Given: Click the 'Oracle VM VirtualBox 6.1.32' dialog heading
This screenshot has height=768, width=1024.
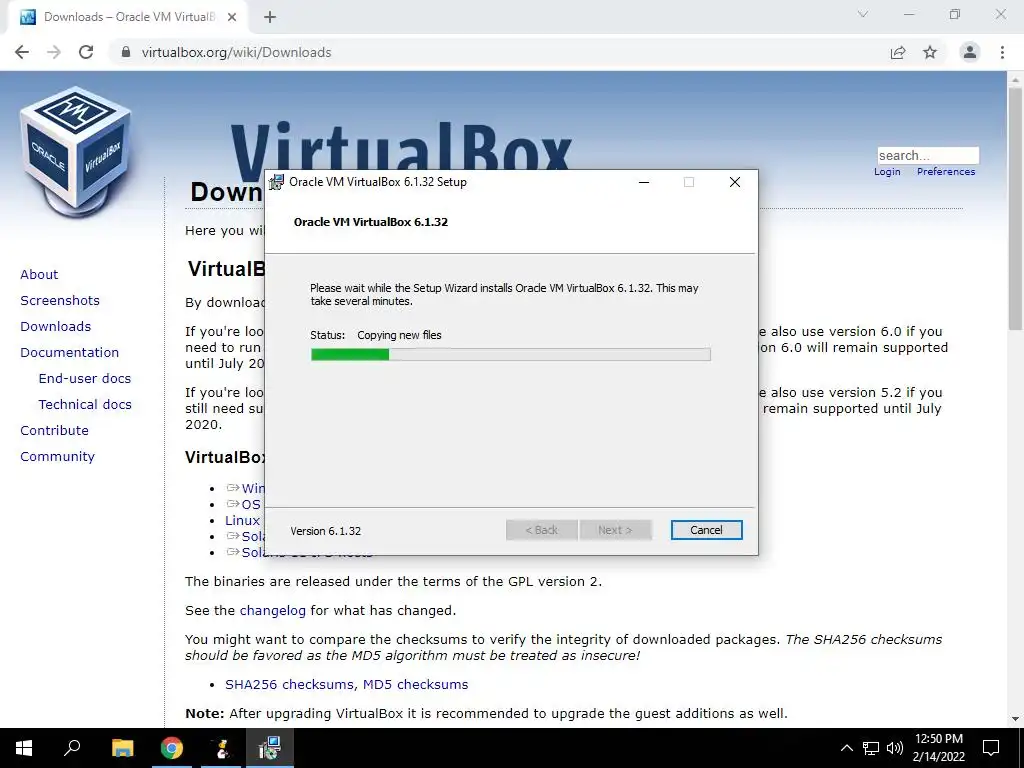Looking at the screenshot, I should pyautogui.click(x=371, y=222).
